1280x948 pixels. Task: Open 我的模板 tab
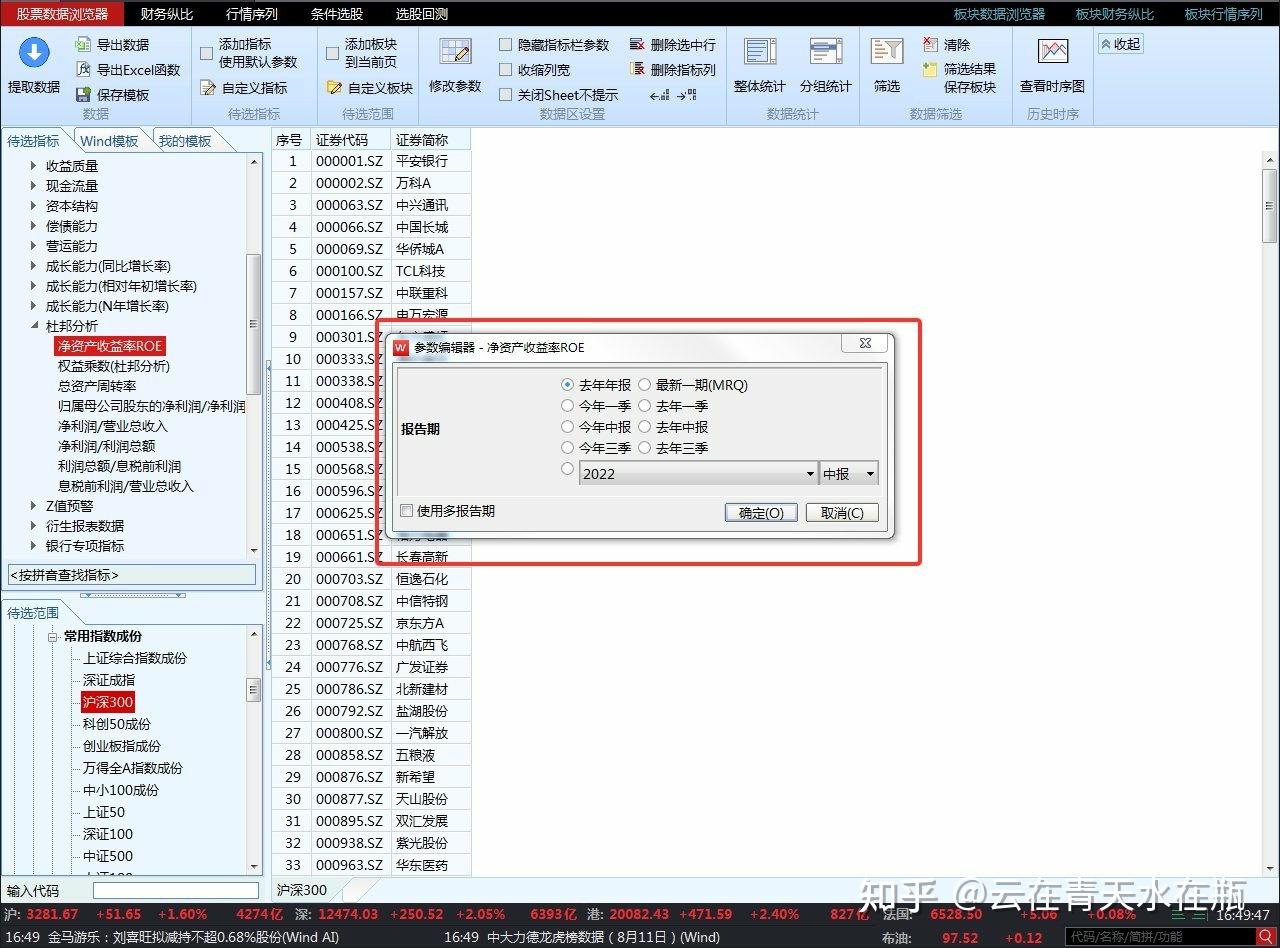point(185,141)
